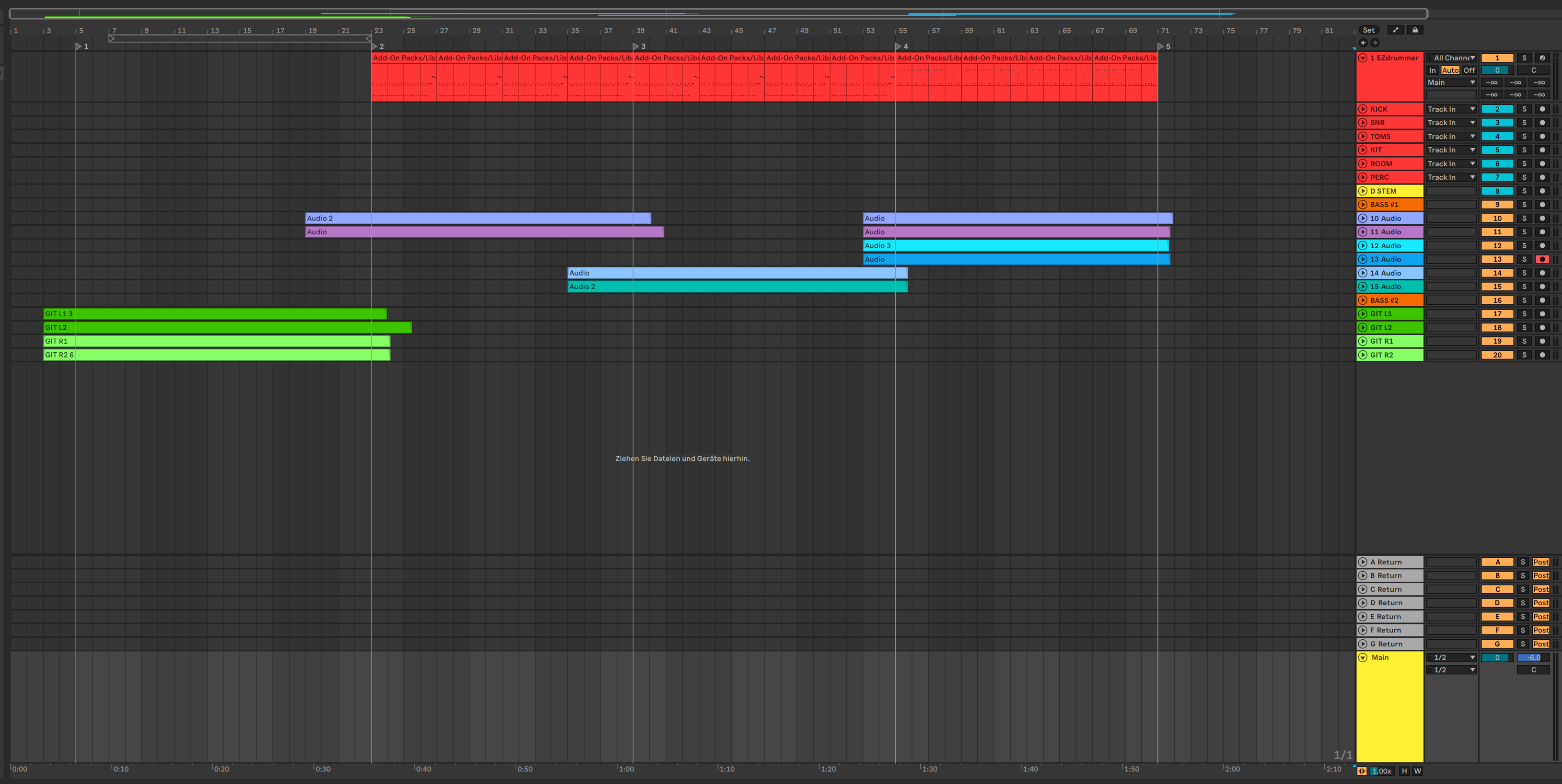This screenshot has height=784, width=1562.
Task: Jump to next locator arrow
Action: [1375, 43]
